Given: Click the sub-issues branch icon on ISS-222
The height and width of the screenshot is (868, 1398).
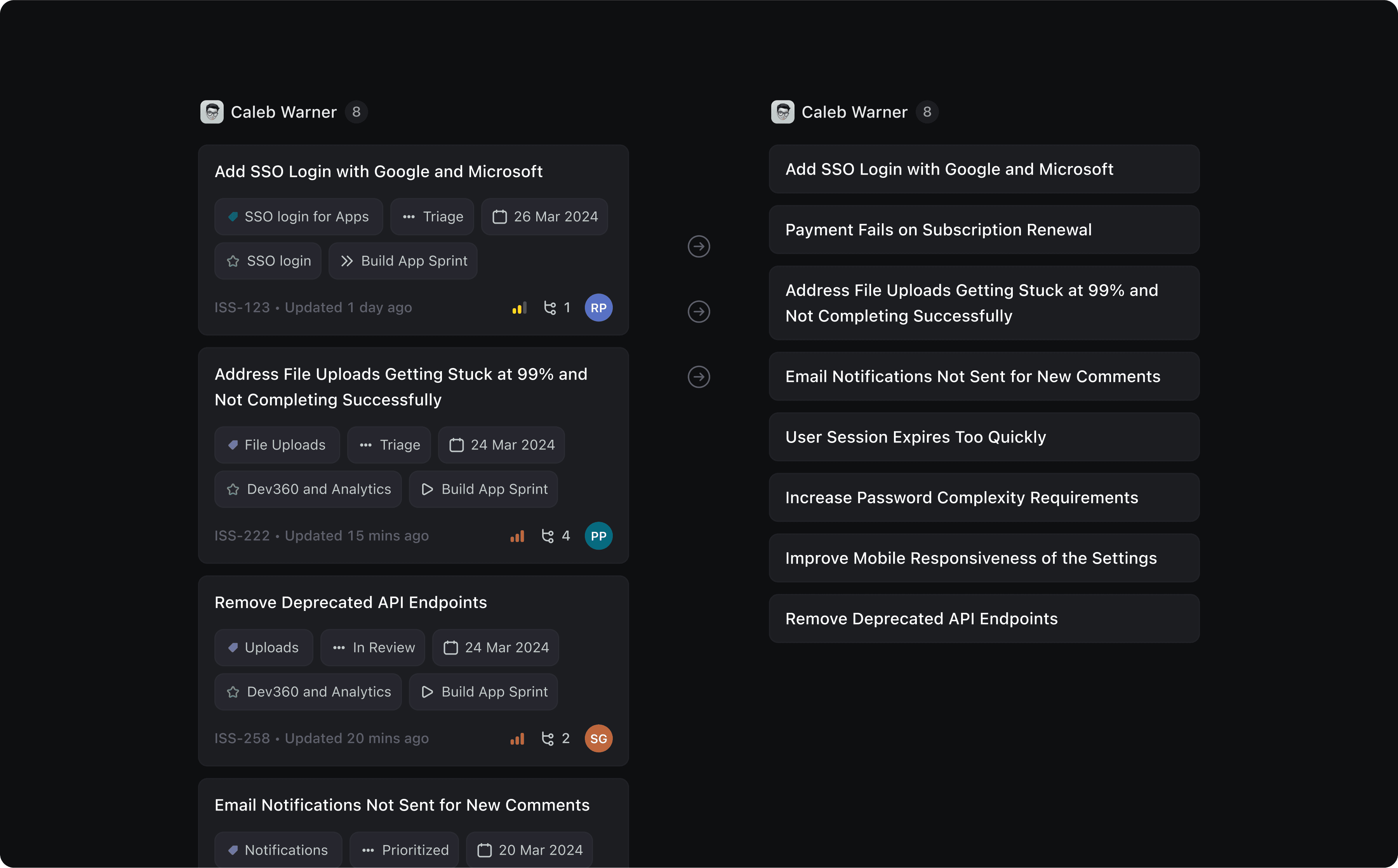Looking at the screenshot, I should click(548, 536).
